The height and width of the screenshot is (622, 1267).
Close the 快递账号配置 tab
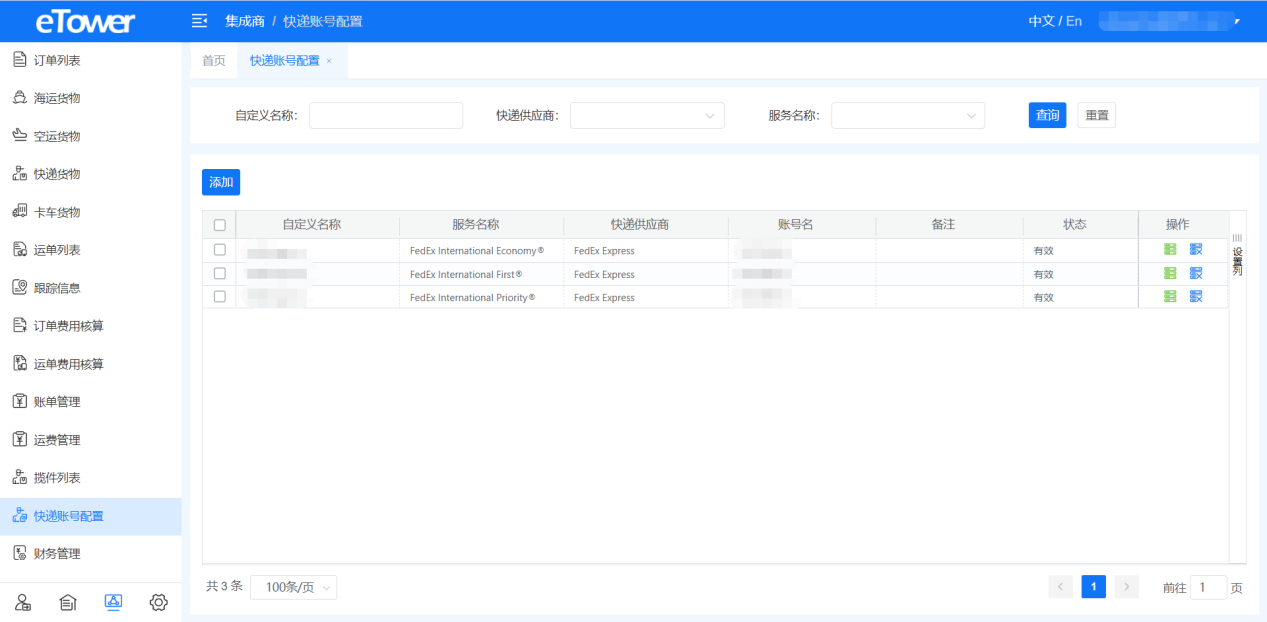tap(329, 61)
